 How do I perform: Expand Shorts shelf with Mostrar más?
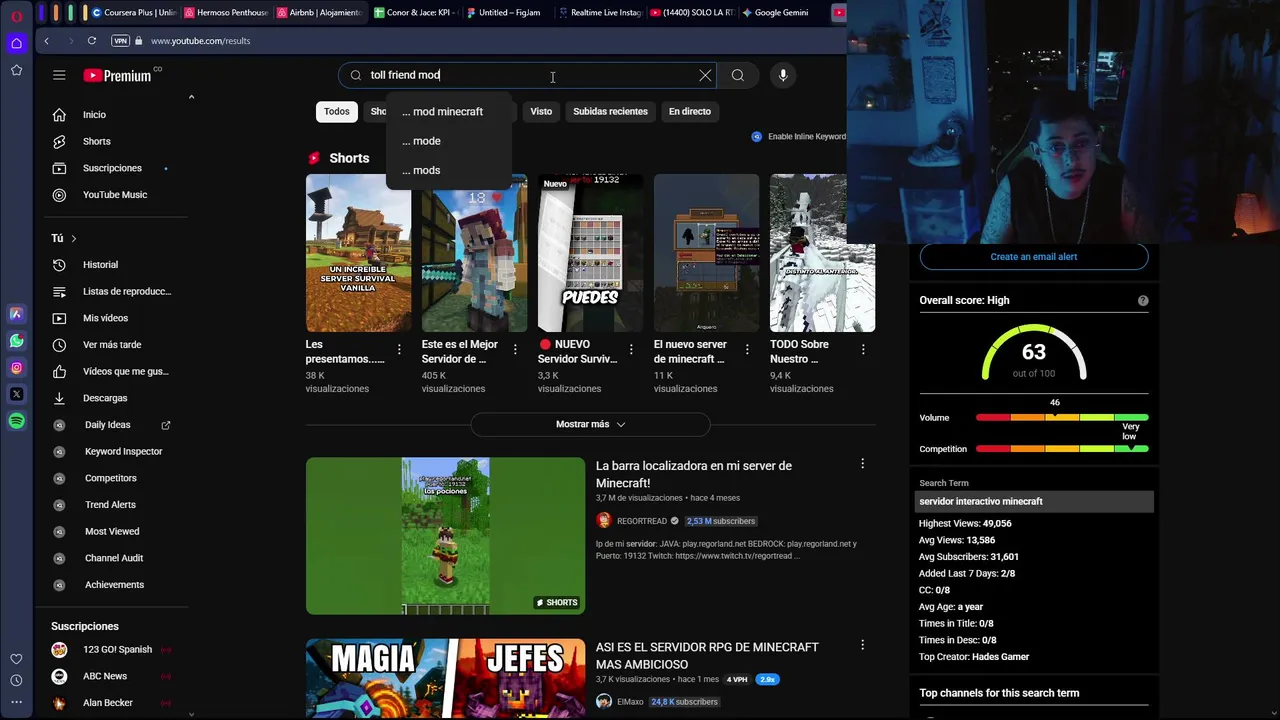(x=590, y=424)
